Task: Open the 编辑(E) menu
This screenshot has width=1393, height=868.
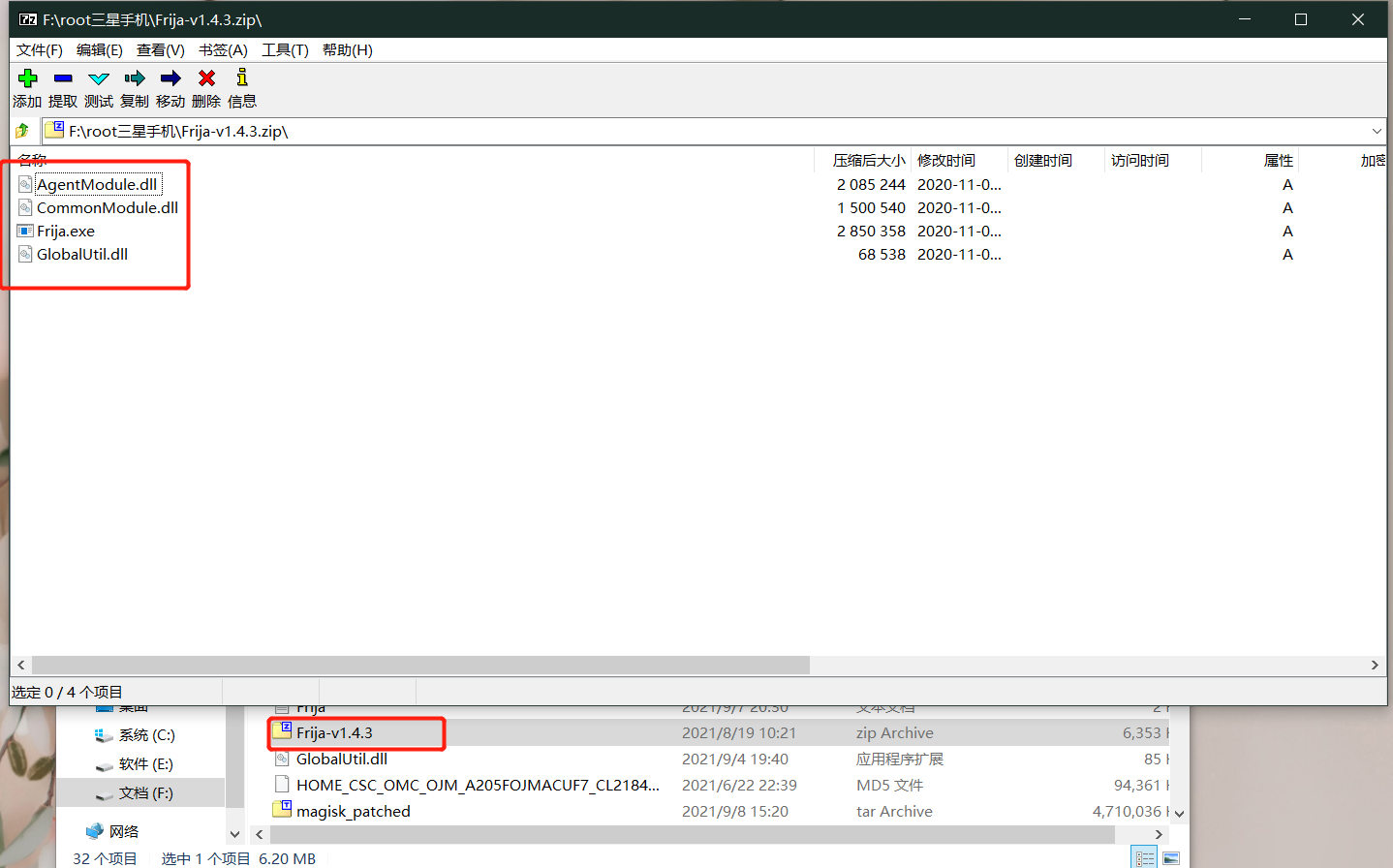Action: [100, 50]
